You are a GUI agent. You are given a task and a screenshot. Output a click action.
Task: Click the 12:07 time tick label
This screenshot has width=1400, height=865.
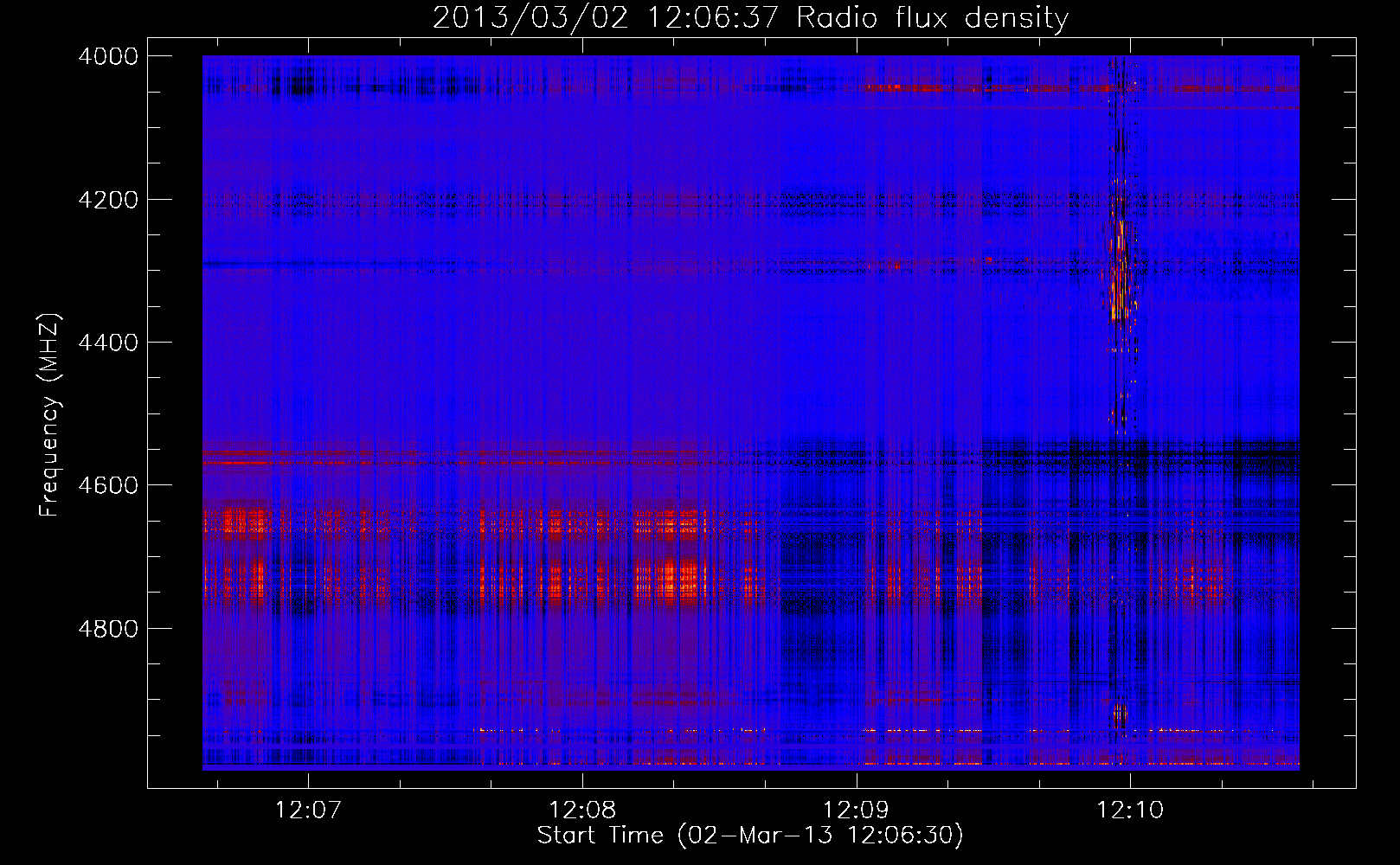click(308, 811)
